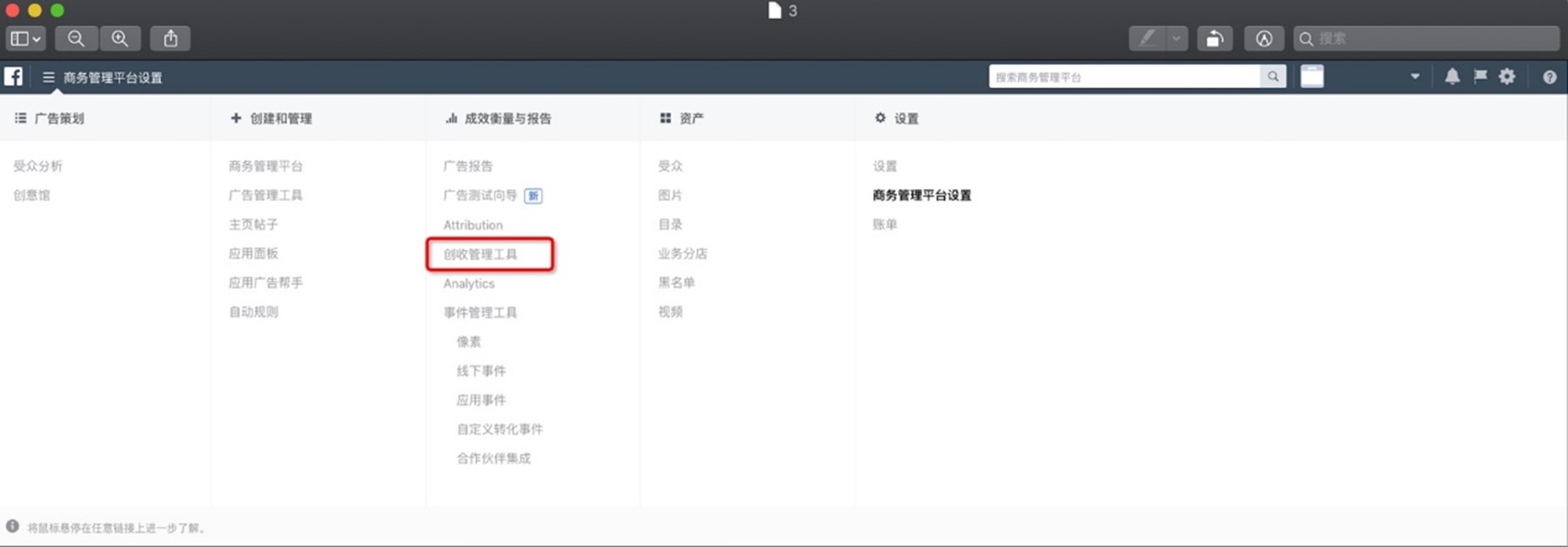
Task: Click the info icon in the footer hint
Action: (x=12, y=526)
